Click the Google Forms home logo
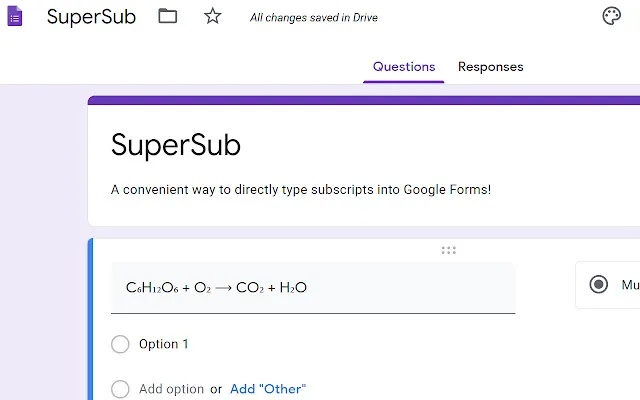640x400 pixels. point(14,17)
